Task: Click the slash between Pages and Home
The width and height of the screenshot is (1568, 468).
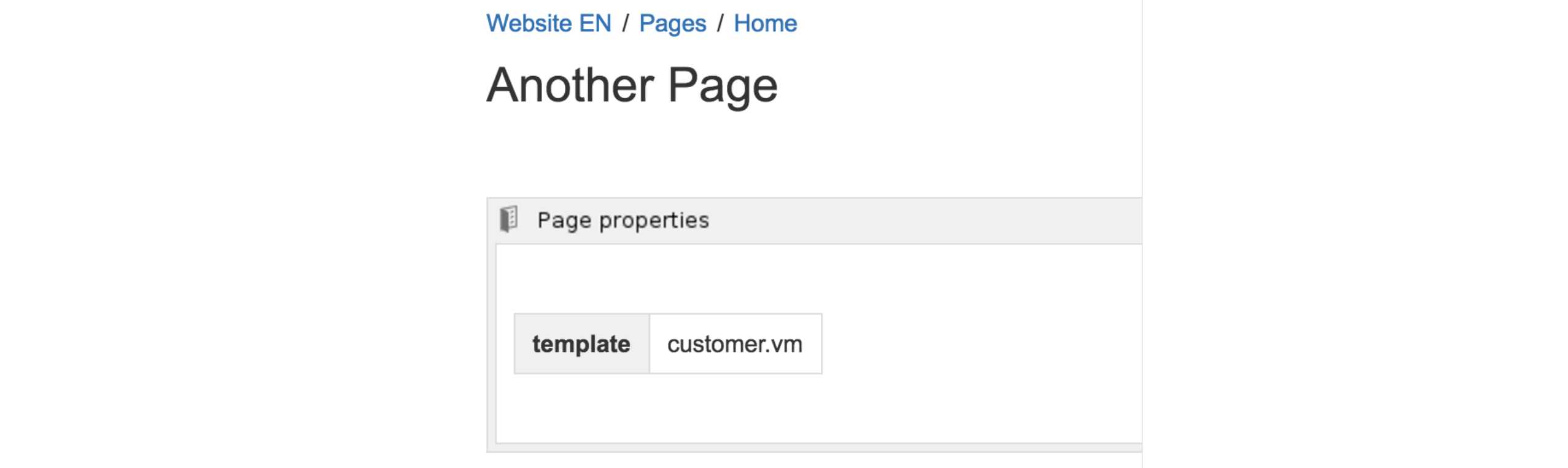Action: pos(720,23)
